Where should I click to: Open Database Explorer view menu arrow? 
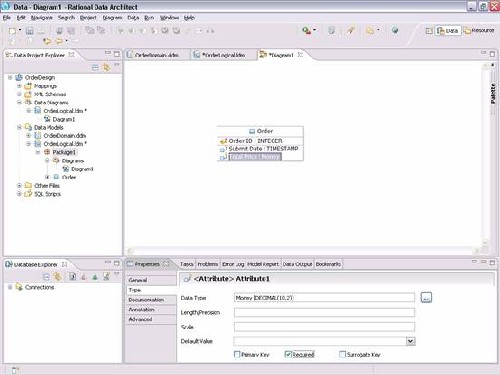pos(117,274)
